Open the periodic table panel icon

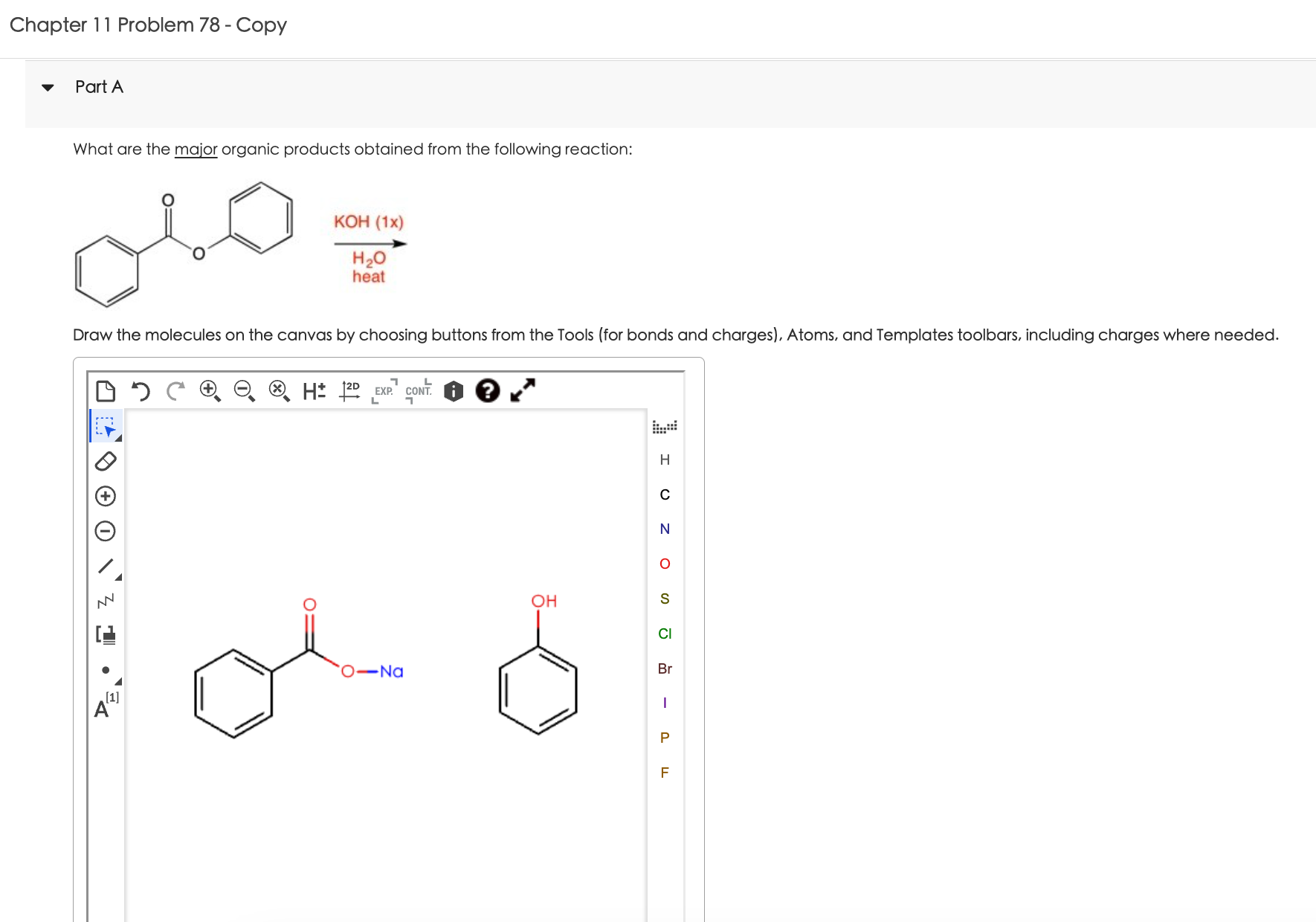point(665,425)
